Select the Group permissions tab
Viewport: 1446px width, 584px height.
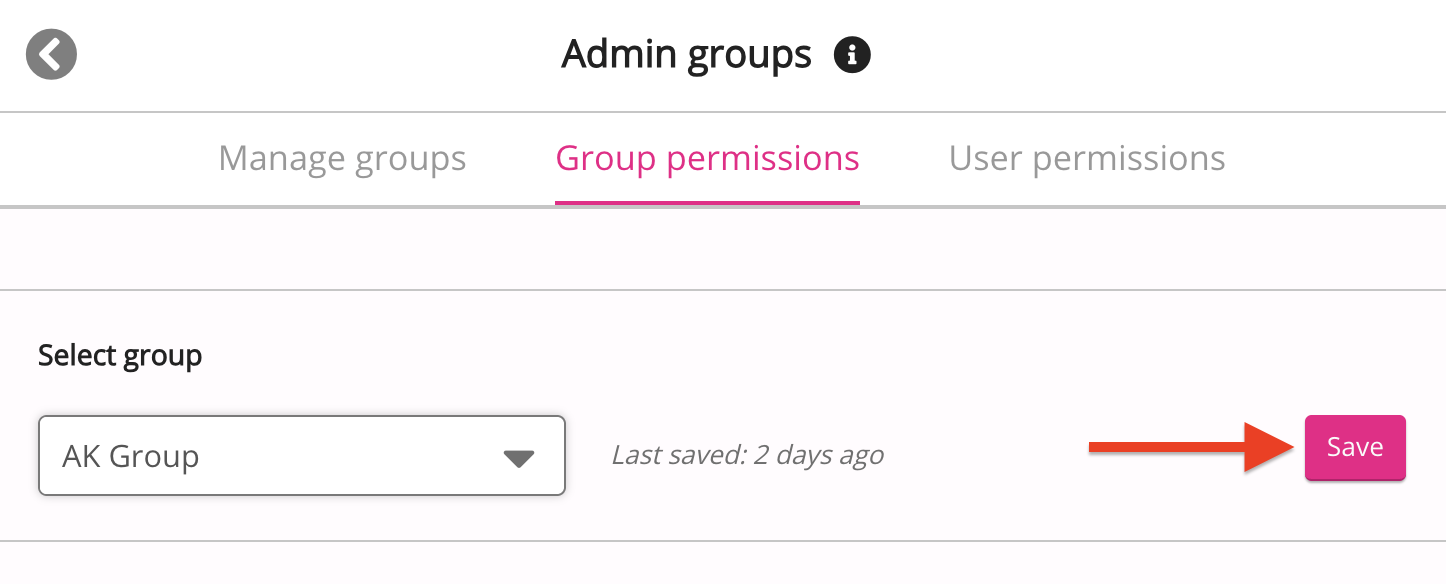(x=707, y=158)
